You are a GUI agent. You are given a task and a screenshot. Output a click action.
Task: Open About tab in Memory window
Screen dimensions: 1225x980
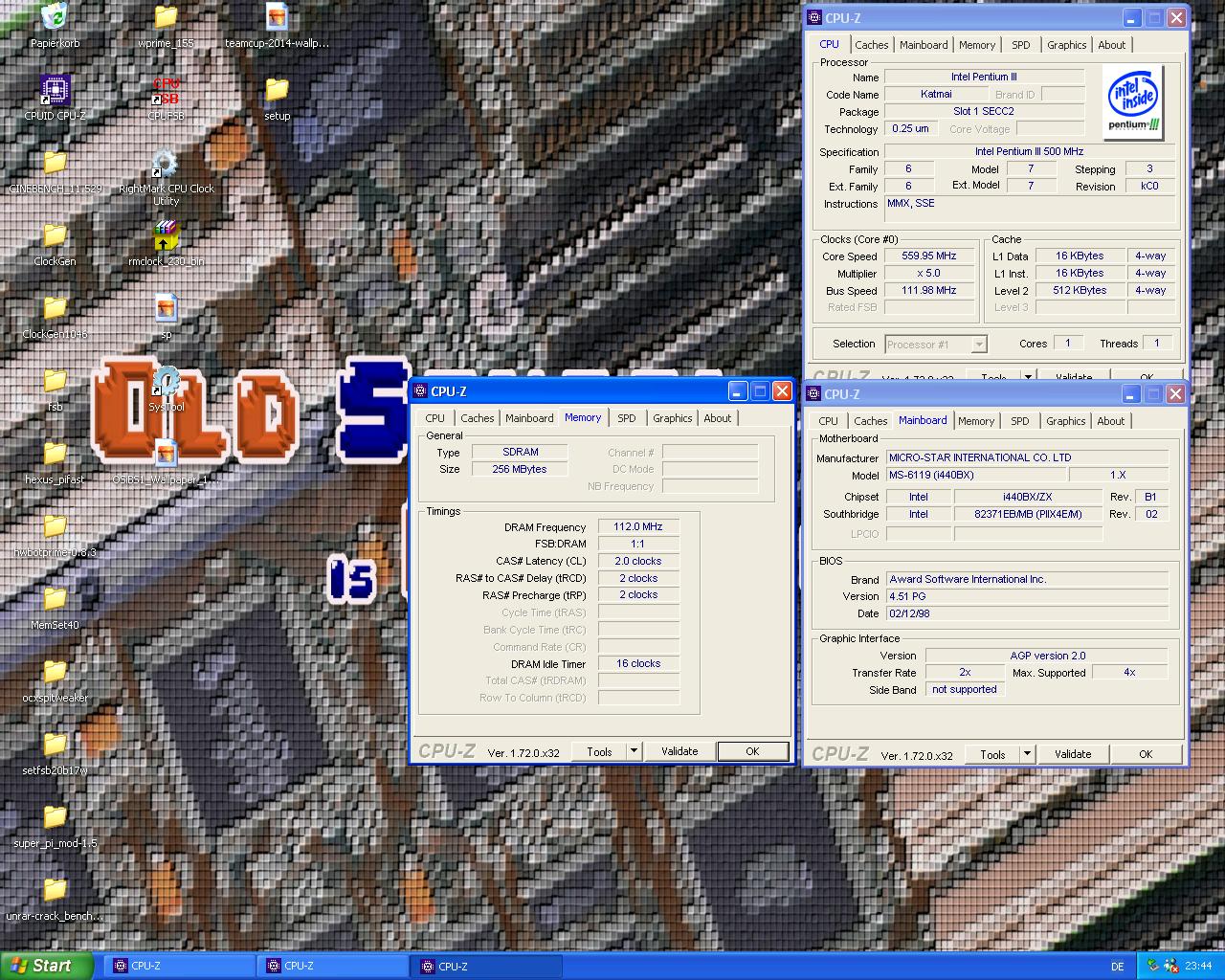coord(717,418)
